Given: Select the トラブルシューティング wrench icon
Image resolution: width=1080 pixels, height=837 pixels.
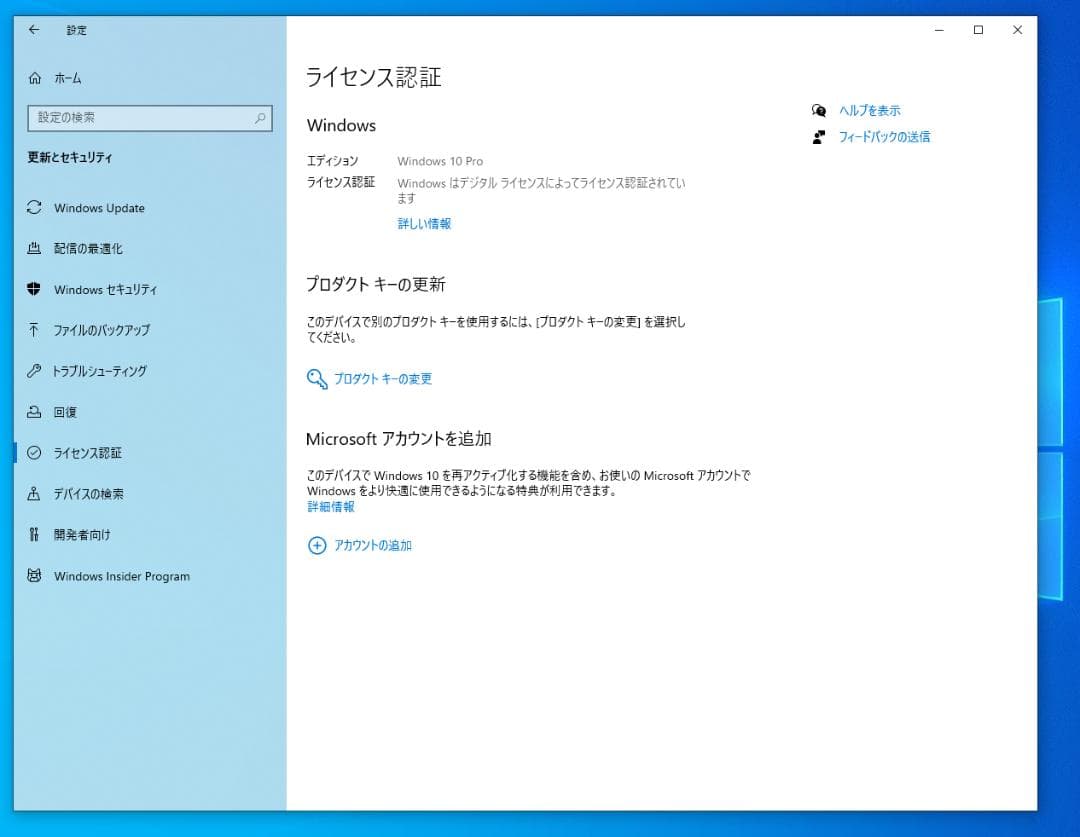Looking at the screenshot, I should (33, 371).
